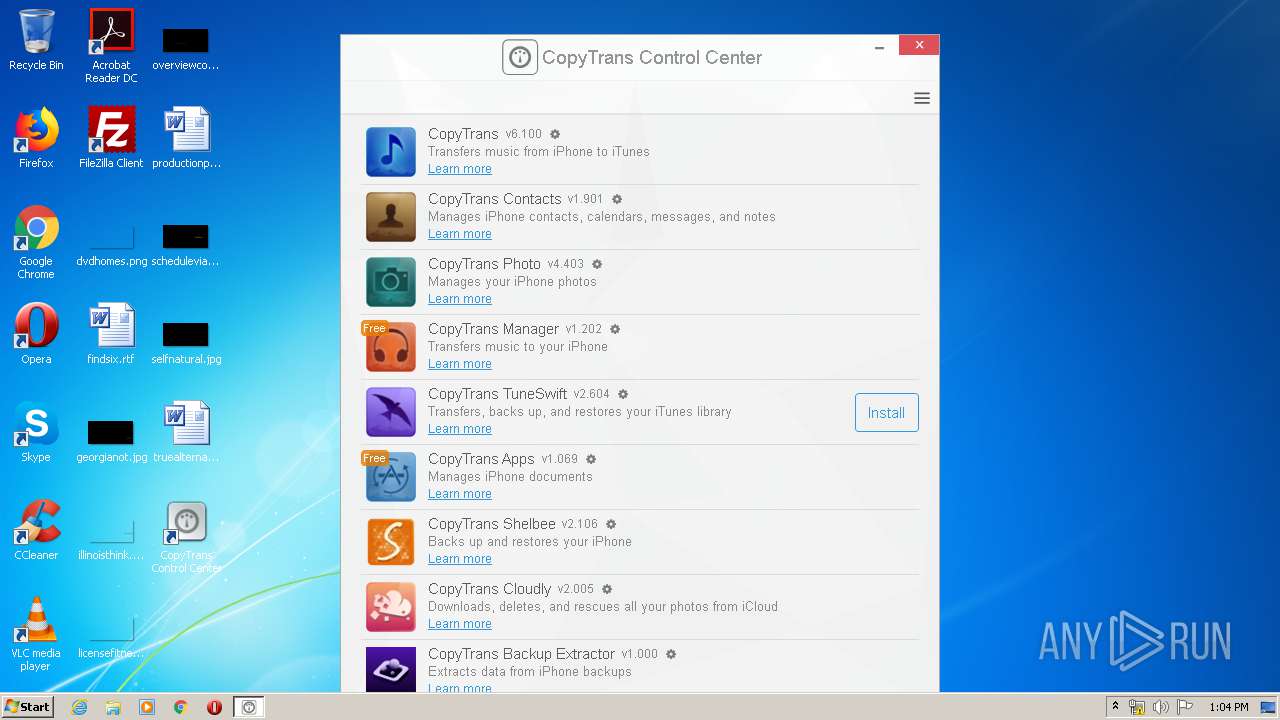Follow Learn more link under CopyTrans

pos(460,169)
